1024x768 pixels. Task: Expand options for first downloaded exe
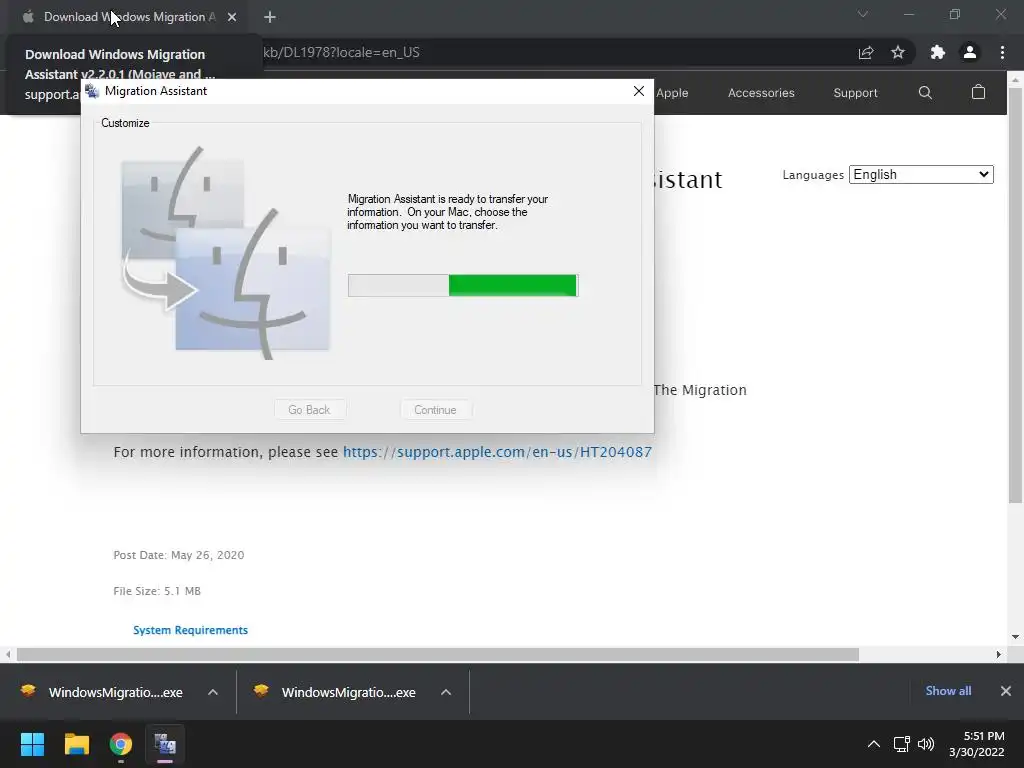213,692
